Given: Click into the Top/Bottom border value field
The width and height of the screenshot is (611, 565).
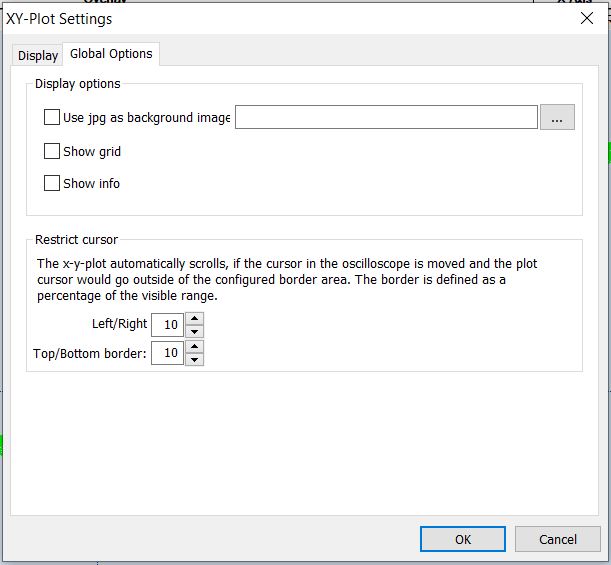Looking at the screenshot, I should pyautogui.click(x=168, y=353).
